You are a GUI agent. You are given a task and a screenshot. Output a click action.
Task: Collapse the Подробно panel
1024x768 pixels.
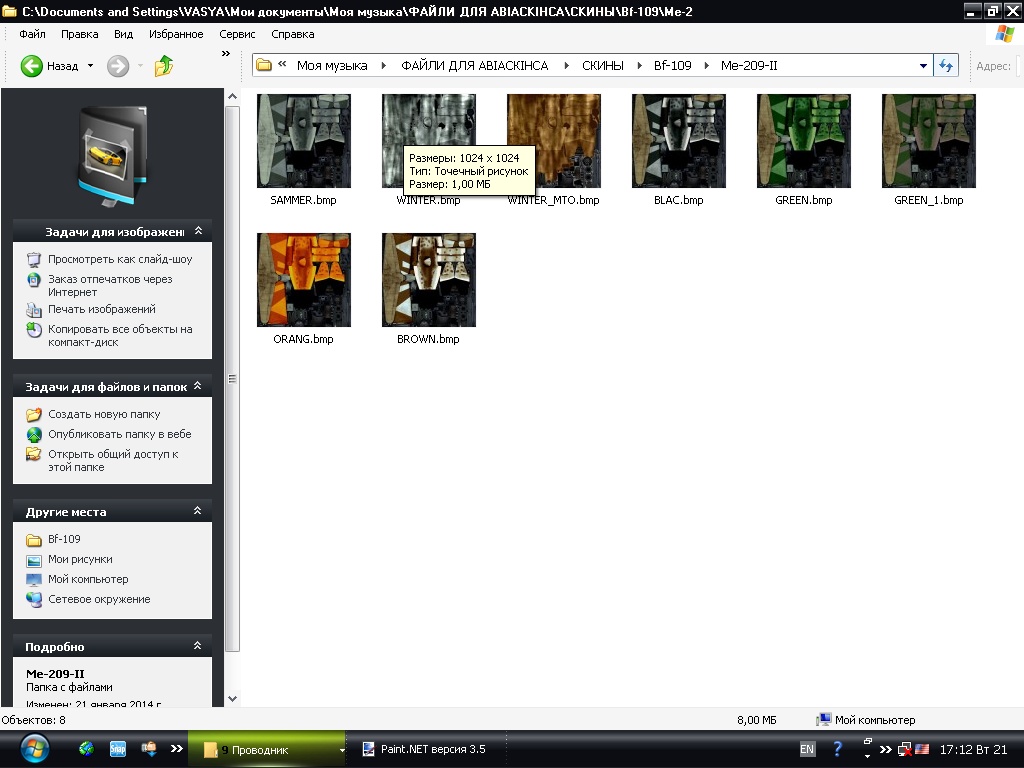coord(197,645)
